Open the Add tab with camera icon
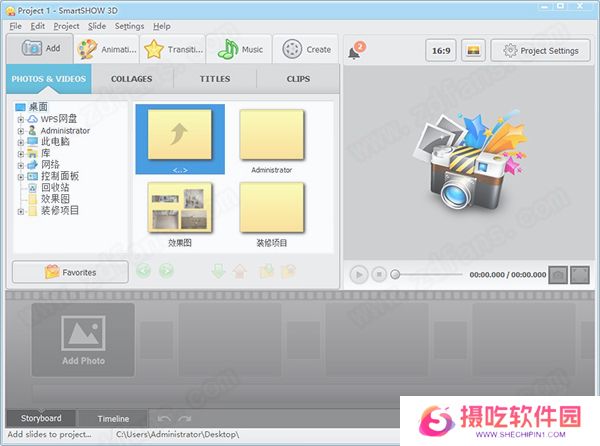 point(40,49)
